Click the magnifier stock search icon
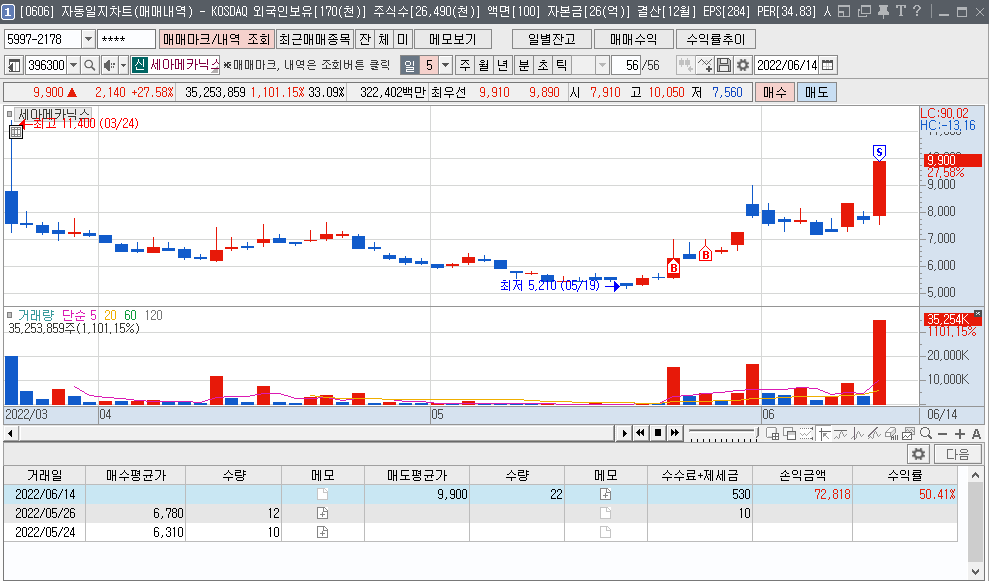Viewport: 989px width, 581px height. tap(90, 65)
